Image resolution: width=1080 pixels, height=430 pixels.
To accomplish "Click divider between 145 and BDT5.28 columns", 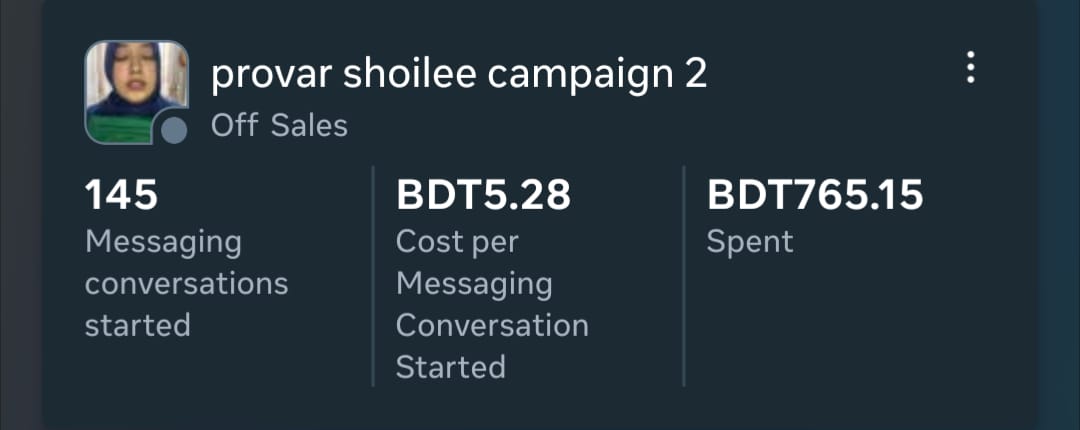I will click(373, 276).
